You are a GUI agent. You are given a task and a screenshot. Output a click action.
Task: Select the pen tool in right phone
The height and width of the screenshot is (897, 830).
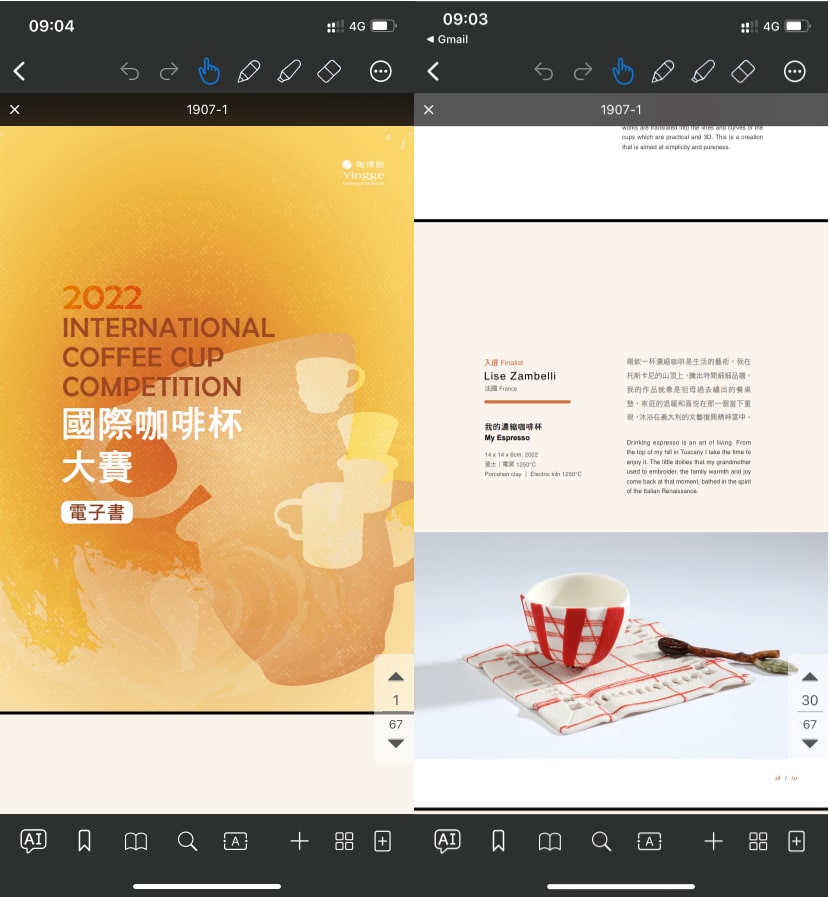coord(663,72)
